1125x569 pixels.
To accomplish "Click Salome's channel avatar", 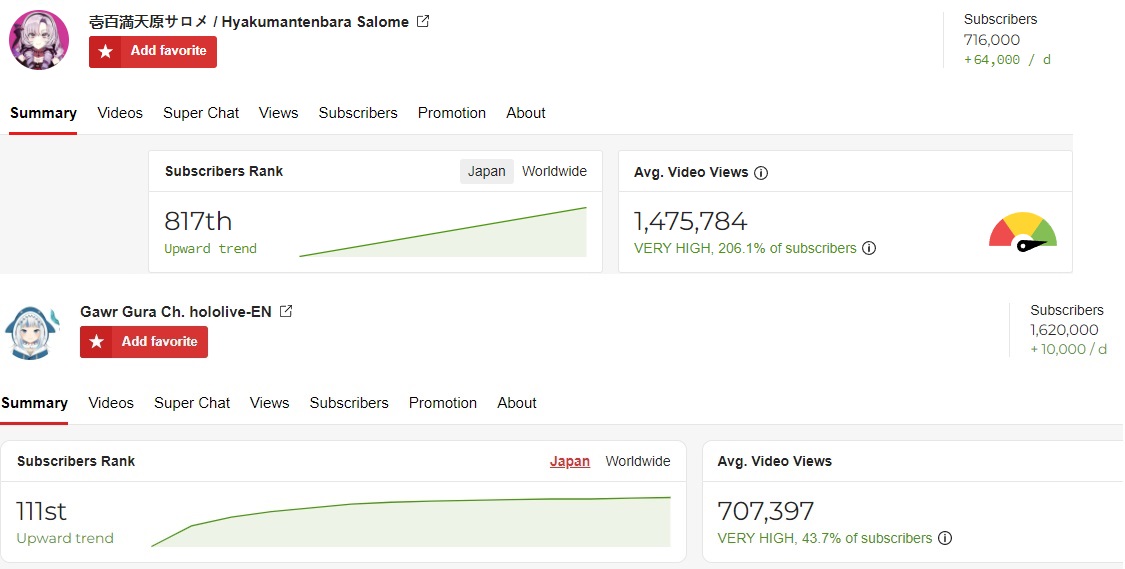I will [x=39, y=40].
